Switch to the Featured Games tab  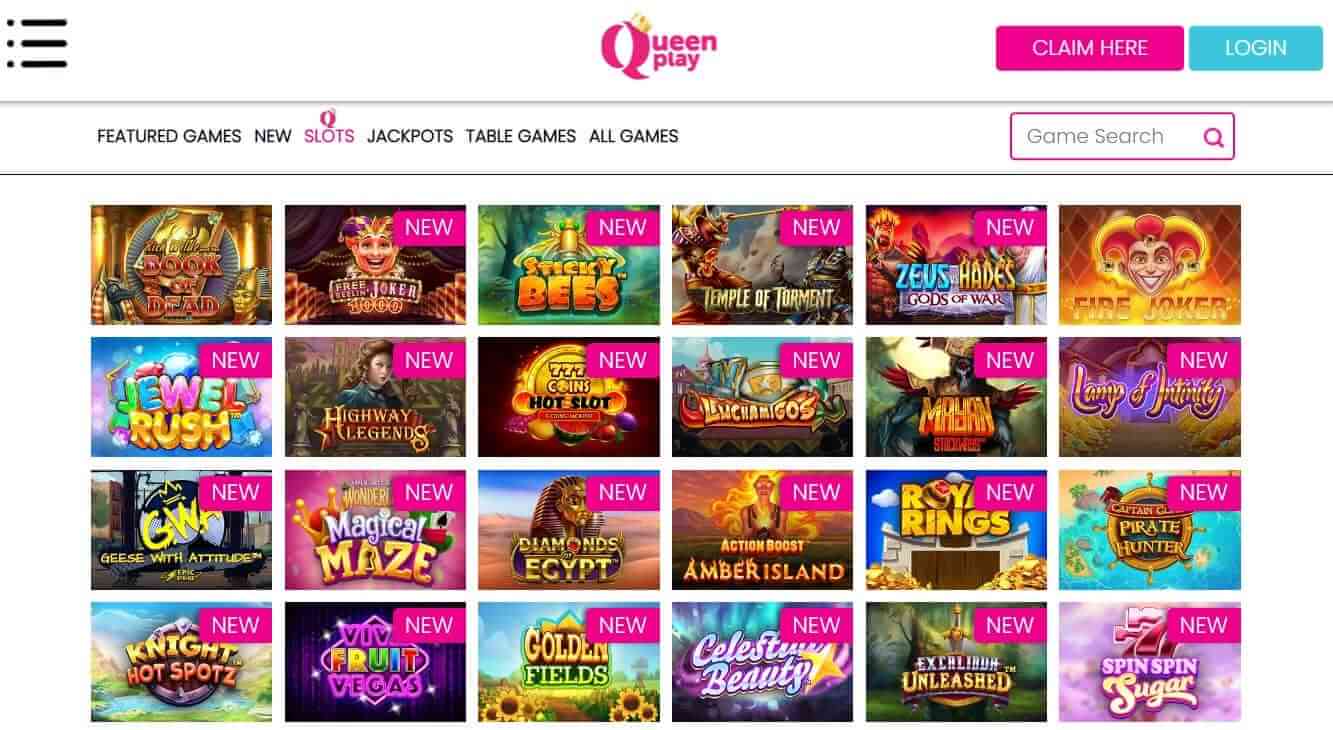(x=169, y=136)
